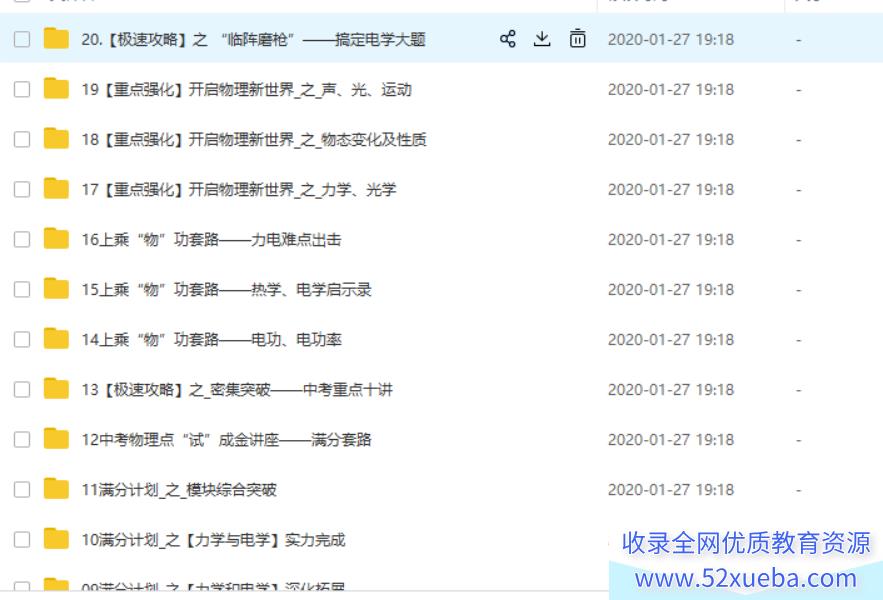Tick checkbox for folder 13 中考重点十讲
The height and width of the screenshot is (600, 883).
point(22,389)
